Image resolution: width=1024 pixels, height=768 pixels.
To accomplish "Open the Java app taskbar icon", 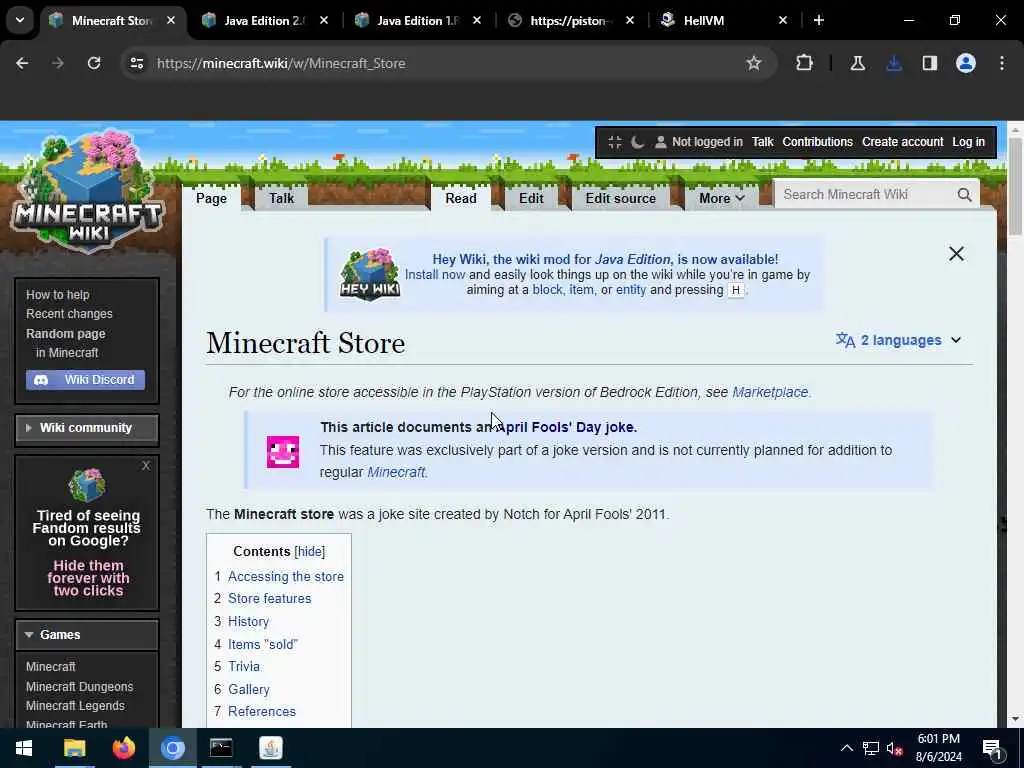I will (270, 748).
